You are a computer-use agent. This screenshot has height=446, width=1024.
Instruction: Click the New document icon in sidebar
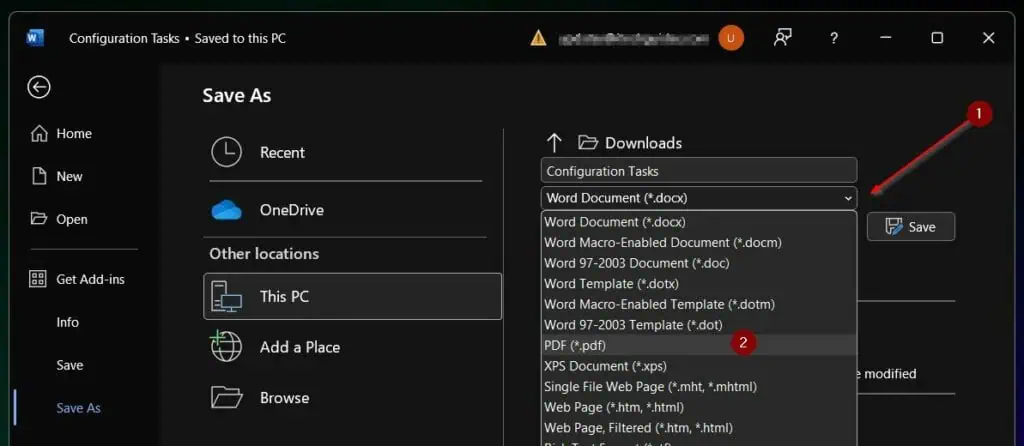(39, 176)
